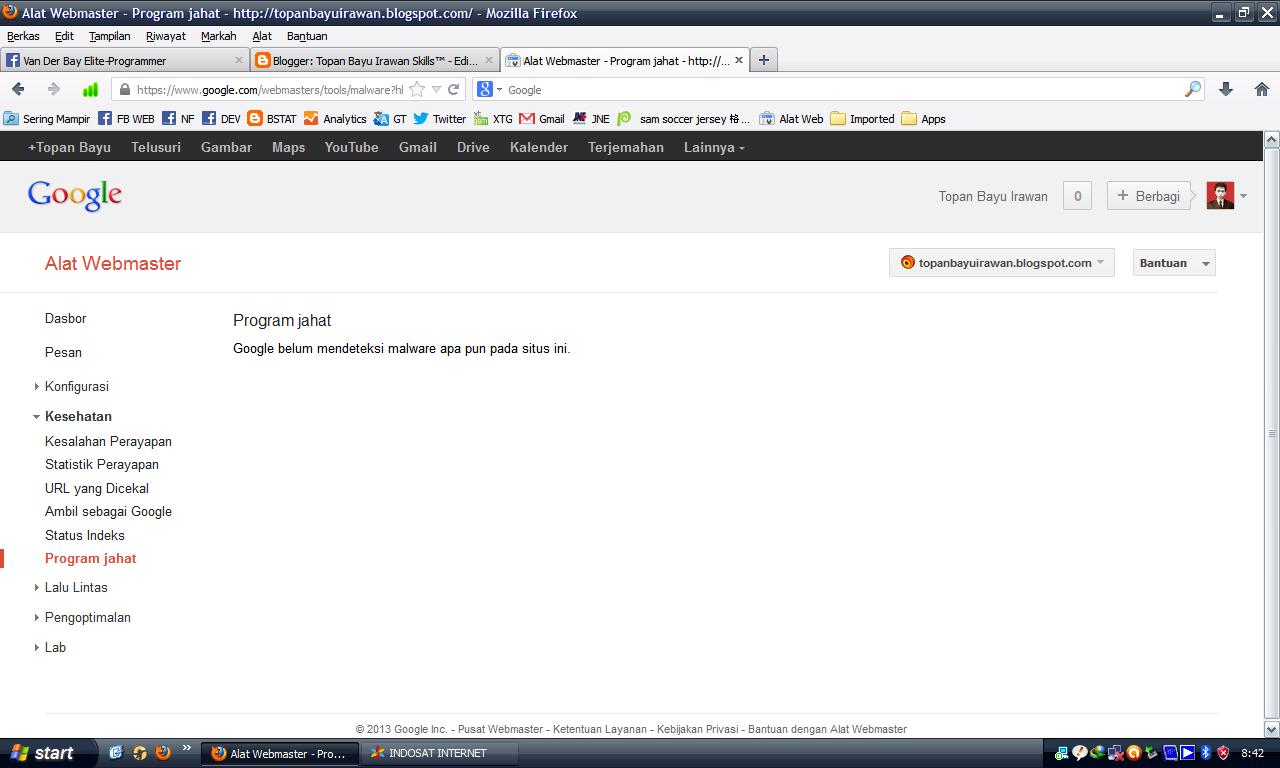Reload the page with the refresh icon
This screenshot has height=768, width=1280.
(454, 89)
